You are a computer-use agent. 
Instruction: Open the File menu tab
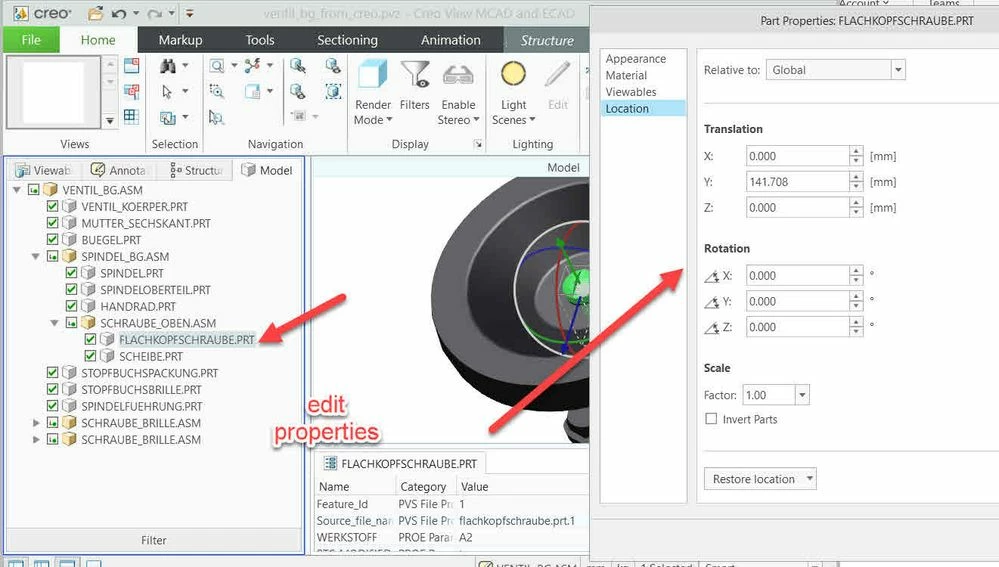click(31, 40)
